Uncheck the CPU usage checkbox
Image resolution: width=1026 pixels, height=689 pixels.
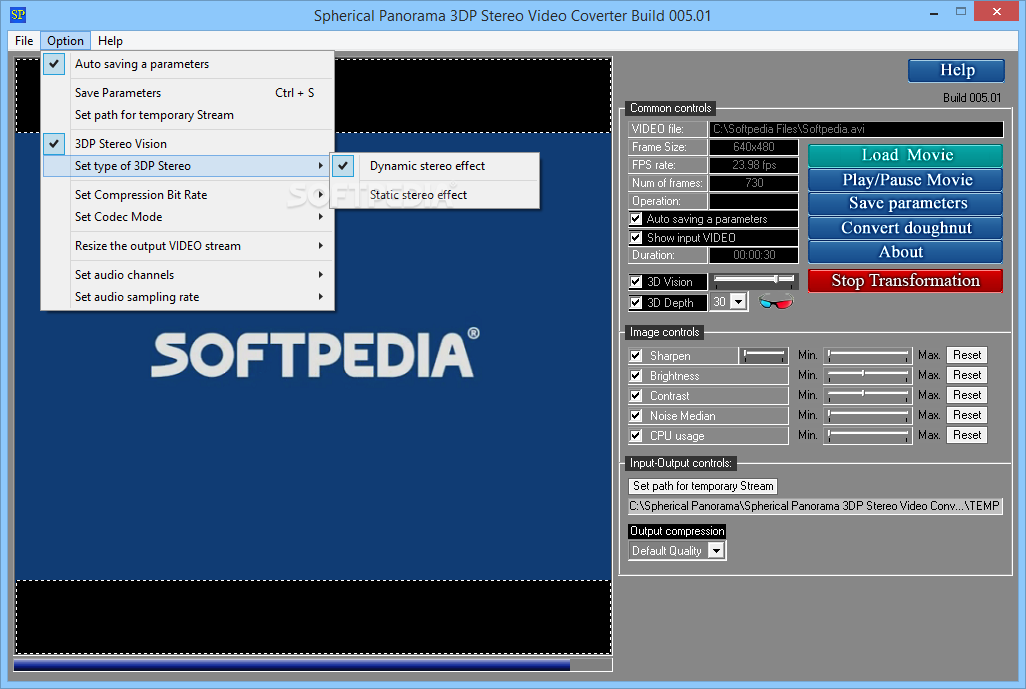tap(636, 436)
